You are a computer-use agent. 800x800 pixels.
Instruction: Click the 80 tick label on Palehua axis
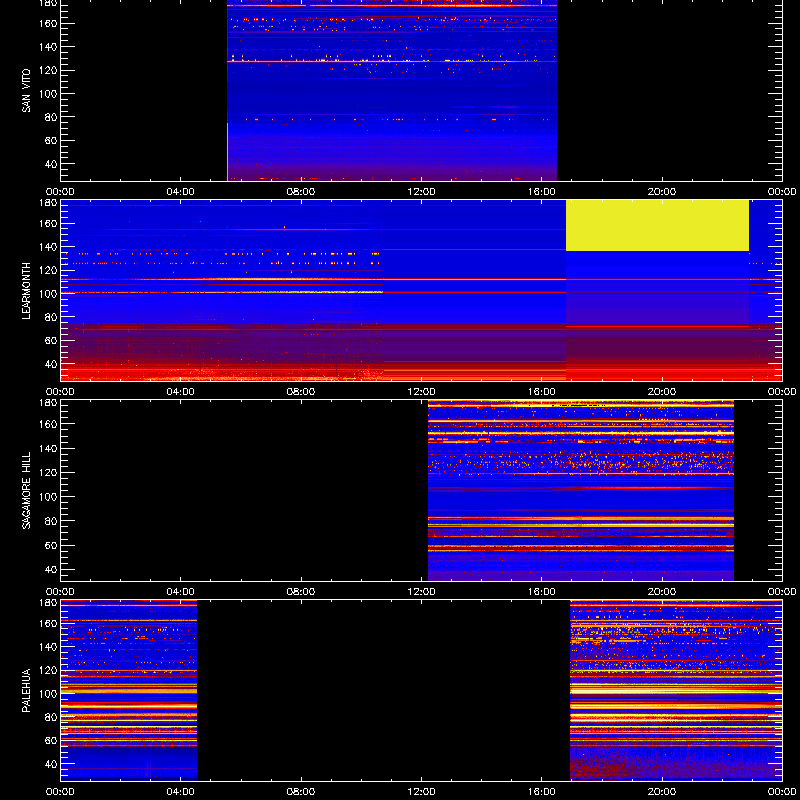51,717
